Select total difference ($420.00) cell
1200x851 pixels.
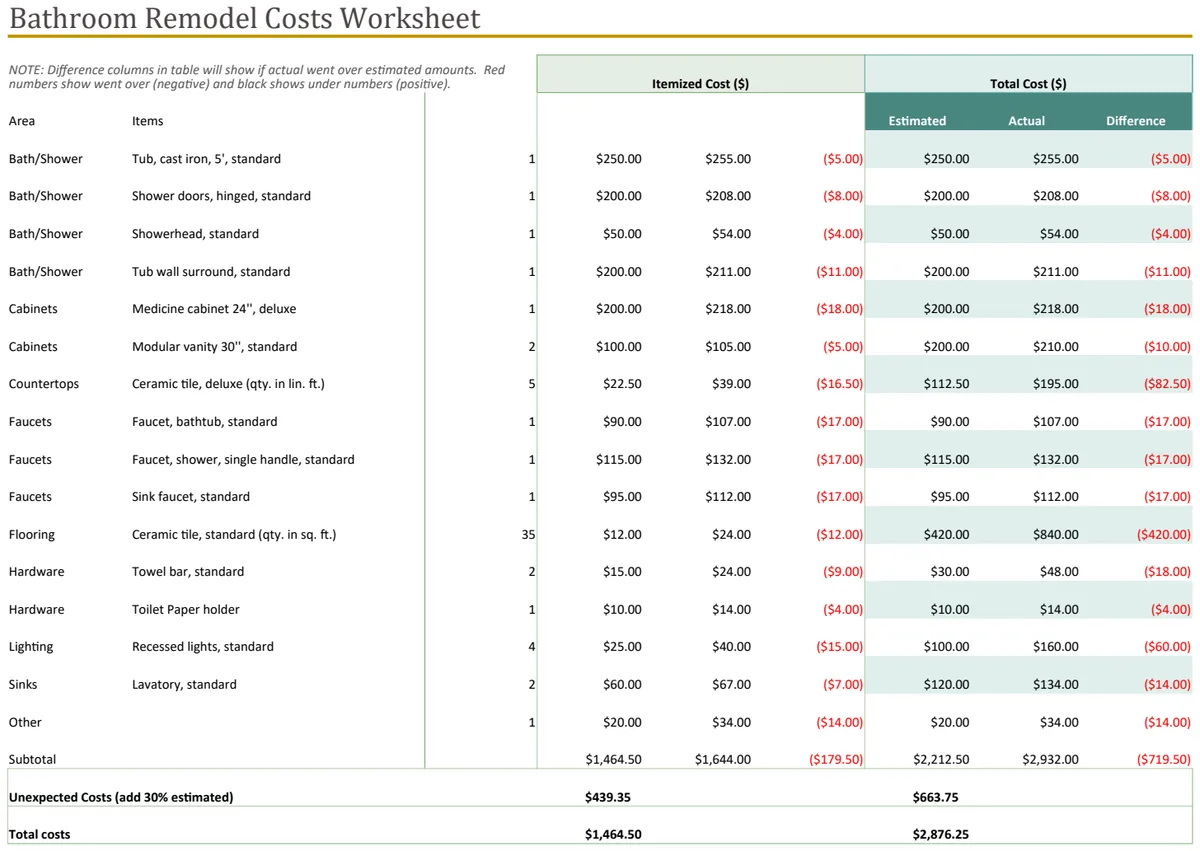coord(1164,535)
